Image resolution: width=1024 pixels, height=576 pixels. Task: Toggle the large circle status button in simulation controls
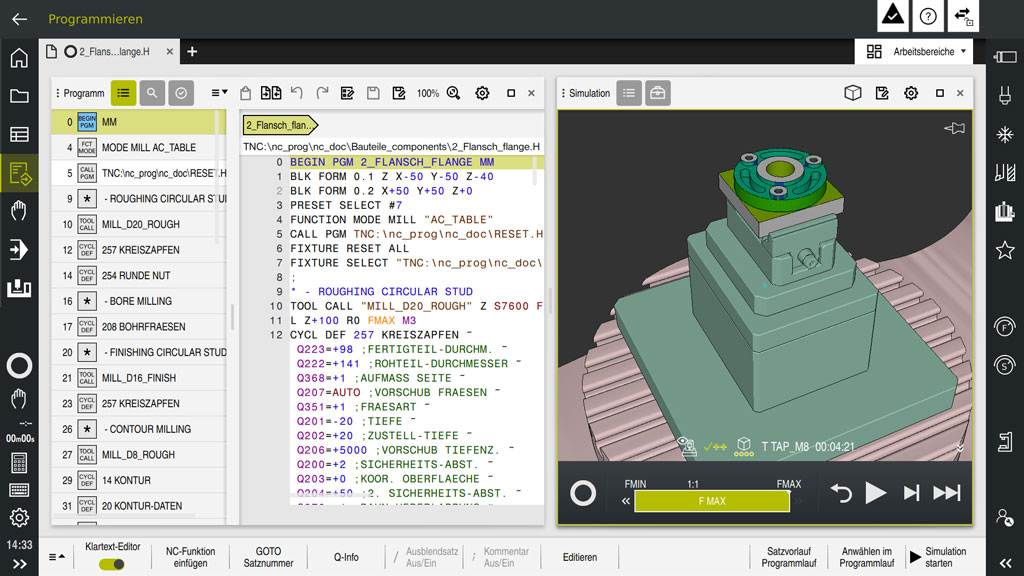tap(583, 493)
